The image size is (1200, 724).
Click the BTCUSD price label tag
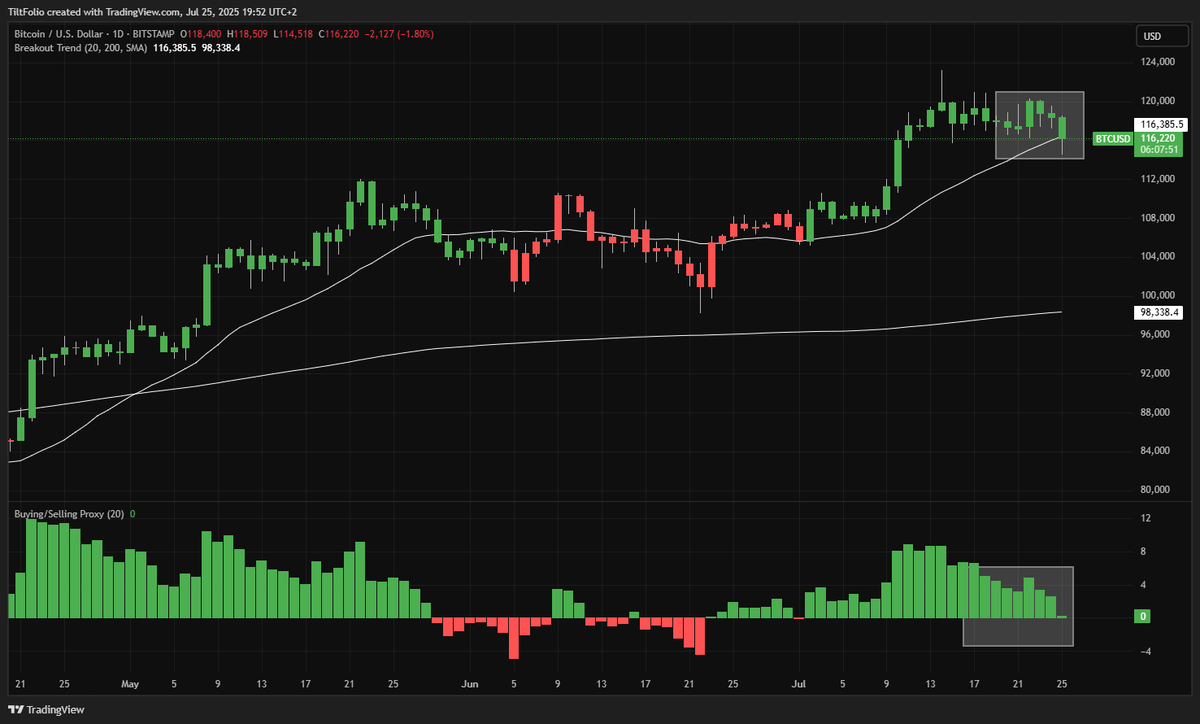pos(1111,139)
